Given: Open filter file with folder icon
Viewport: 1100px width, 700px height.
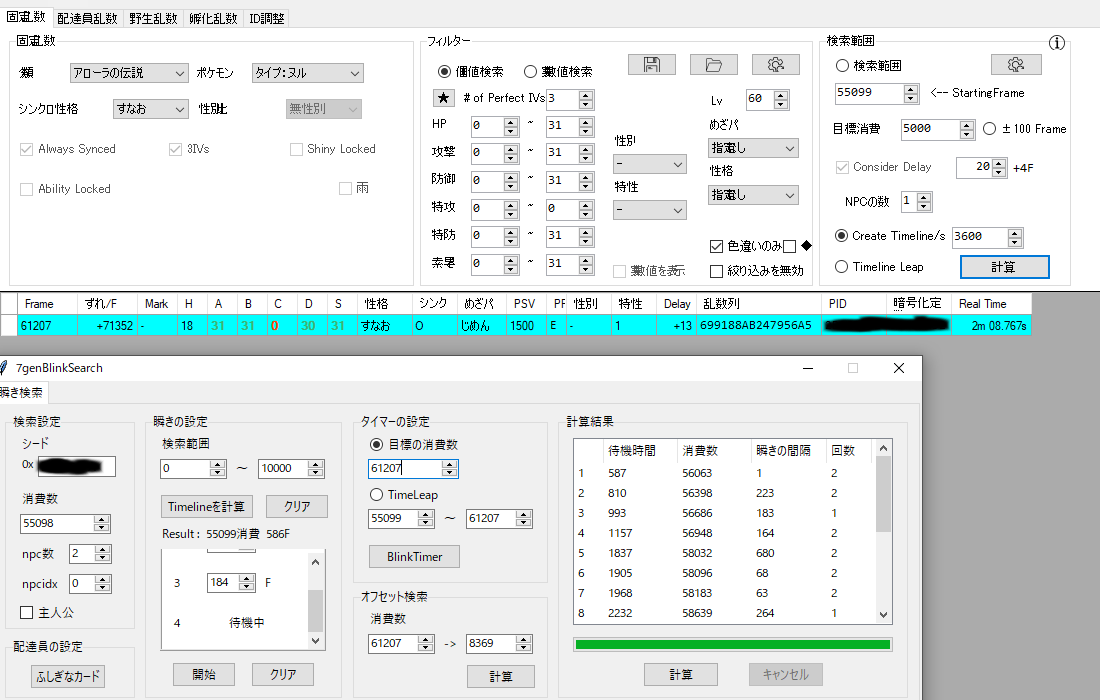Looking at the screenshot, I should 713,65.
